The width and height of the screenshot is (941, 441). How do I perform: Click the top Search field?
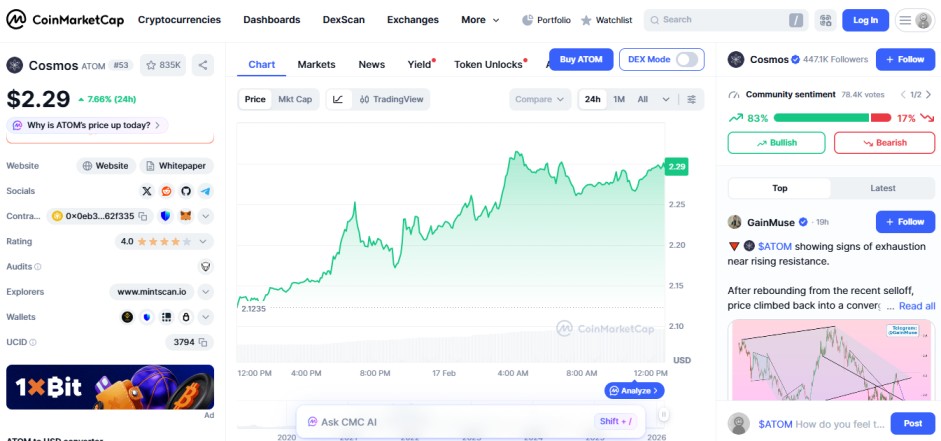pos(726,20)
